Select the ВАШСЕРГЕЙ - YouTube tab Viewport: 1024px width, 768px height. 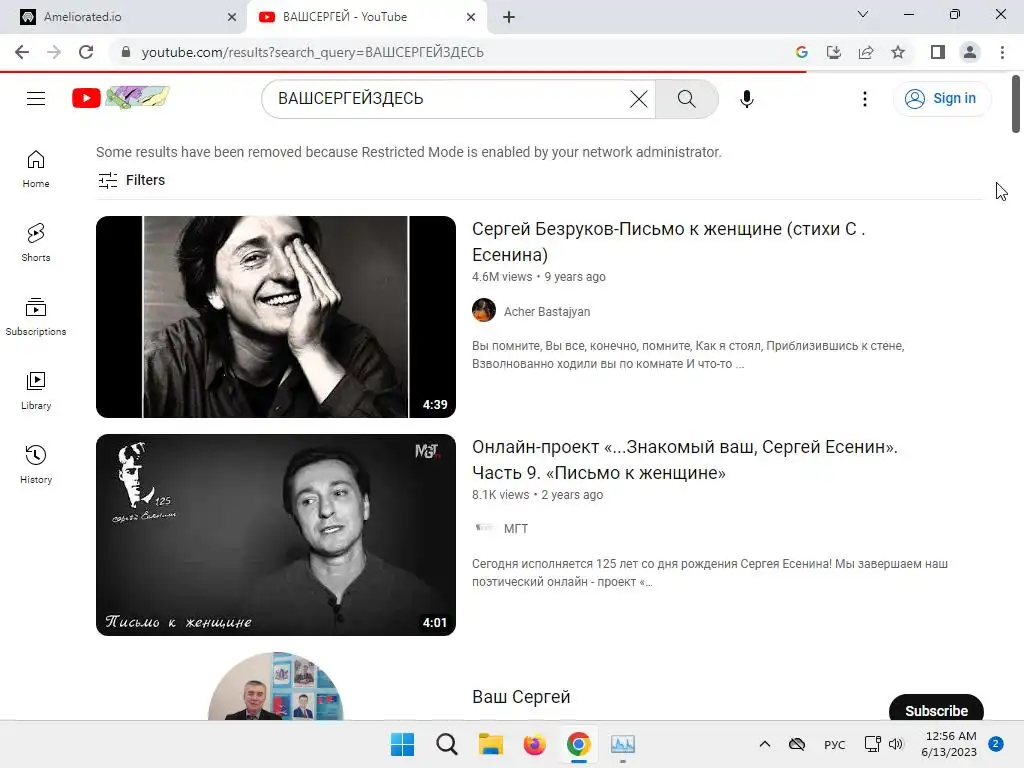click(366, 17)
